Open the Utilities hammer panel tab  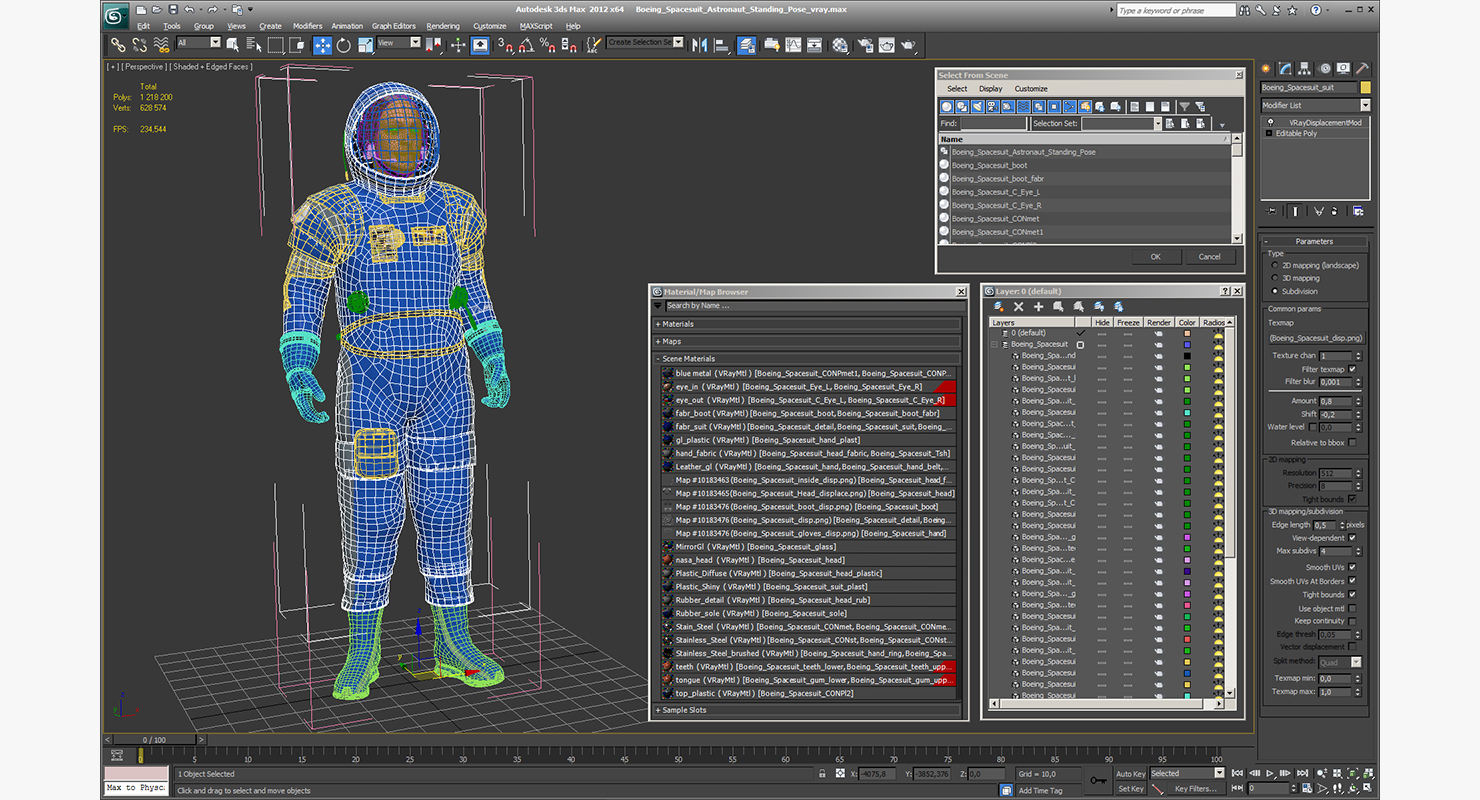tap(1361, 69)
